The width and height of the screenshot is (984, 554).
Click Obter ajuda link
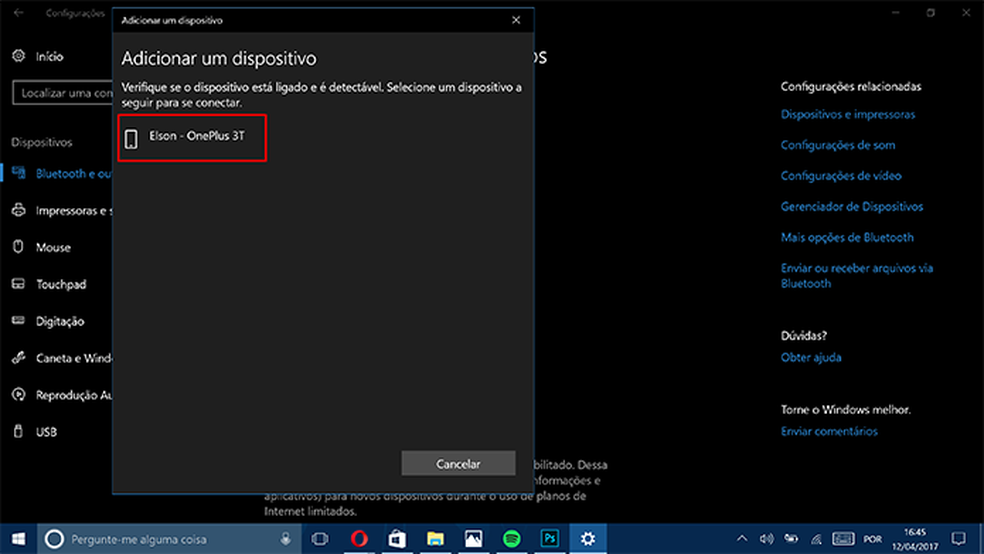pyautogui.click(x=811, y=358)
